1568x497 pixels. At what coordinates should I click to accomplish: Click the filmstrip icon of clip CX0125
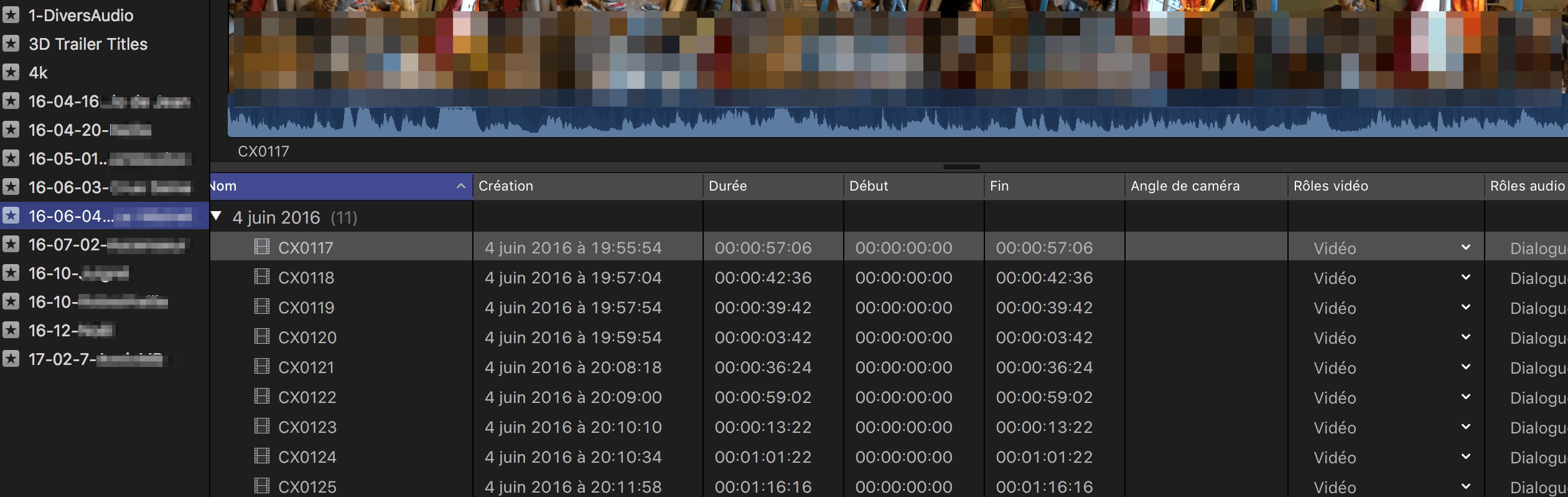click(x=262, y=486)
